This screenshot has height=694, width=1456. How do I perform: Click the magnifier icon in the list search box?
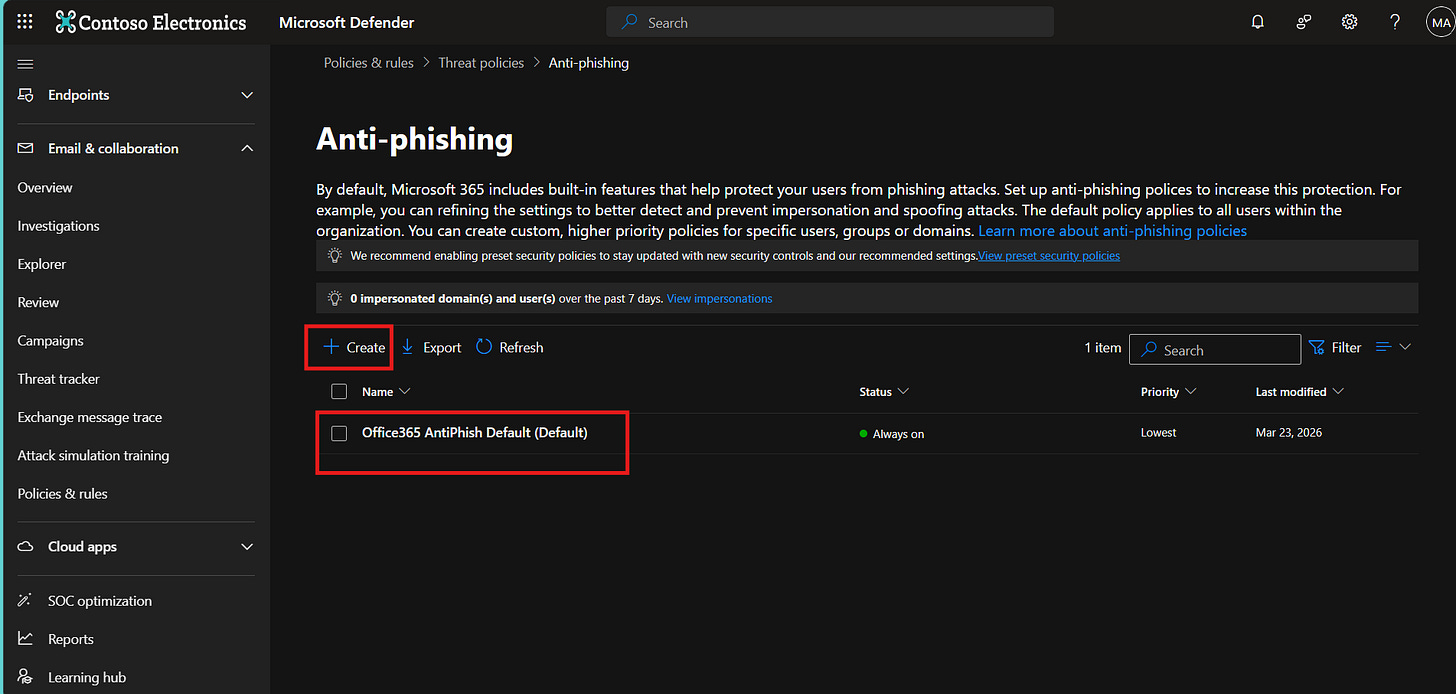(x=1149, y=350)
